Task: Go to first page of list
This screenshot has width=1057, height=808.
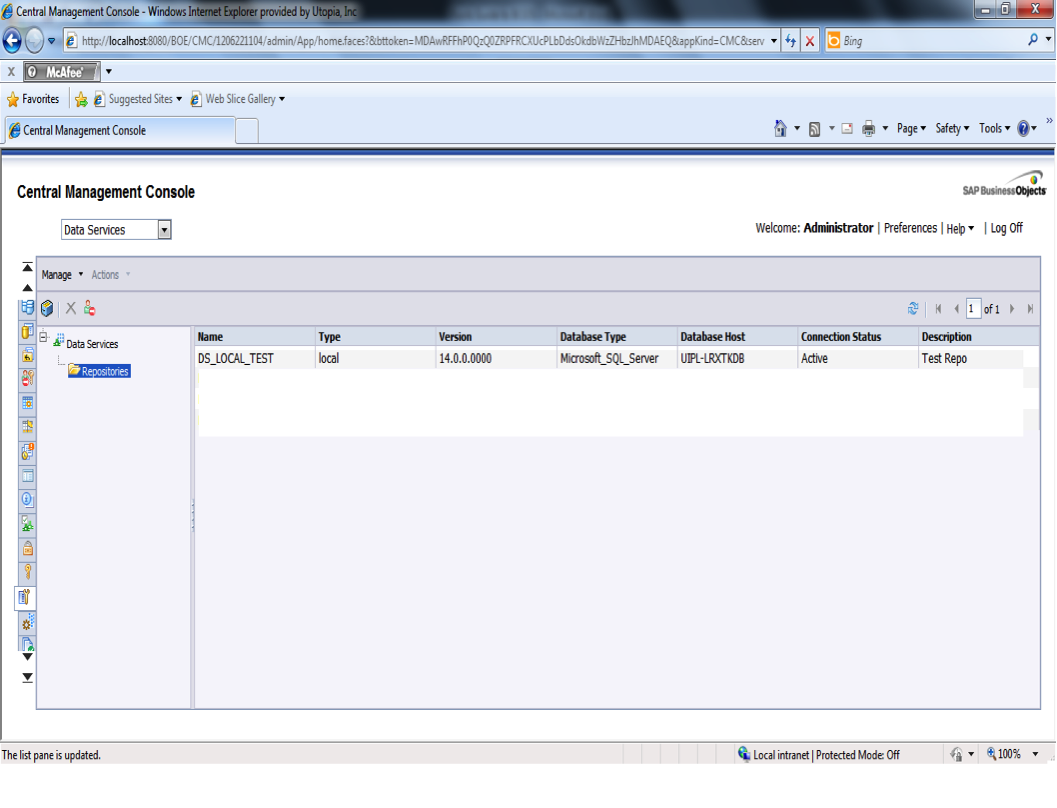Action: (938, 309)
